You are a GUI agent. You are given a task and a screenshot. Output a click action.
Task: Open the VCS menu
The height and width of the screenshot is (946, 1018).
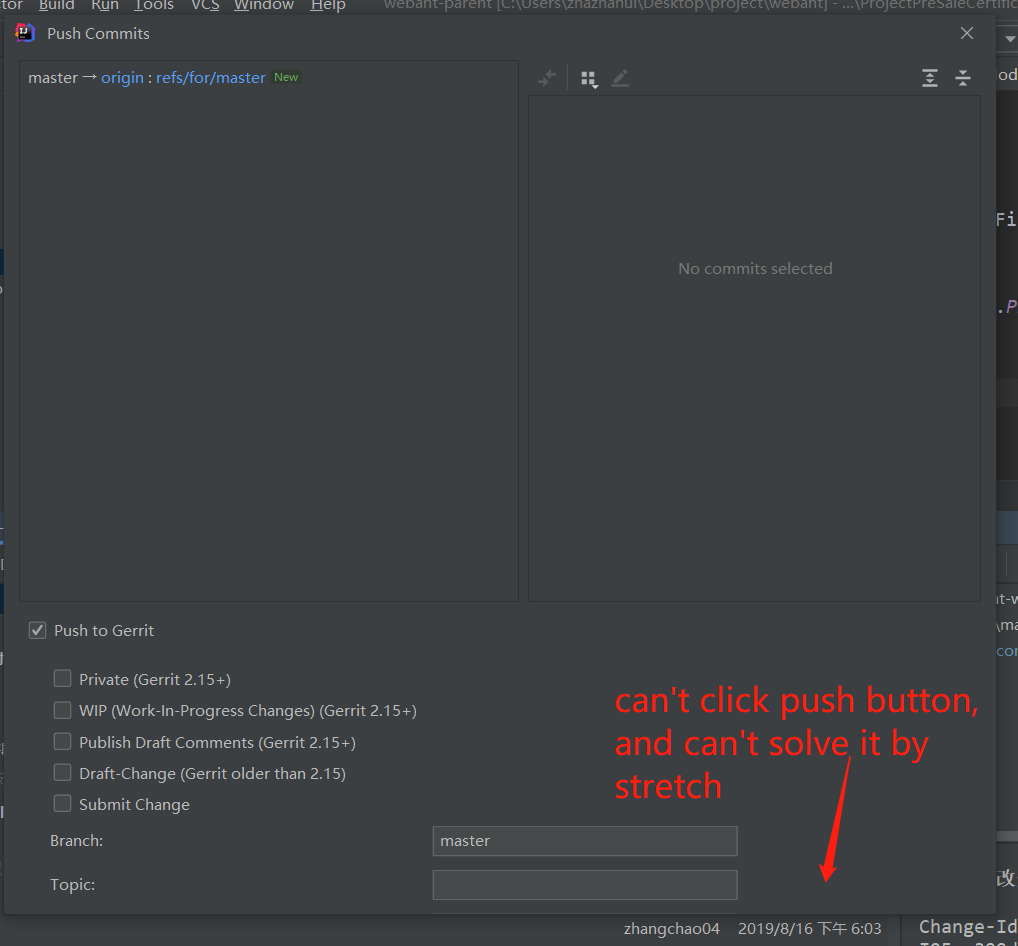(205, 6)
